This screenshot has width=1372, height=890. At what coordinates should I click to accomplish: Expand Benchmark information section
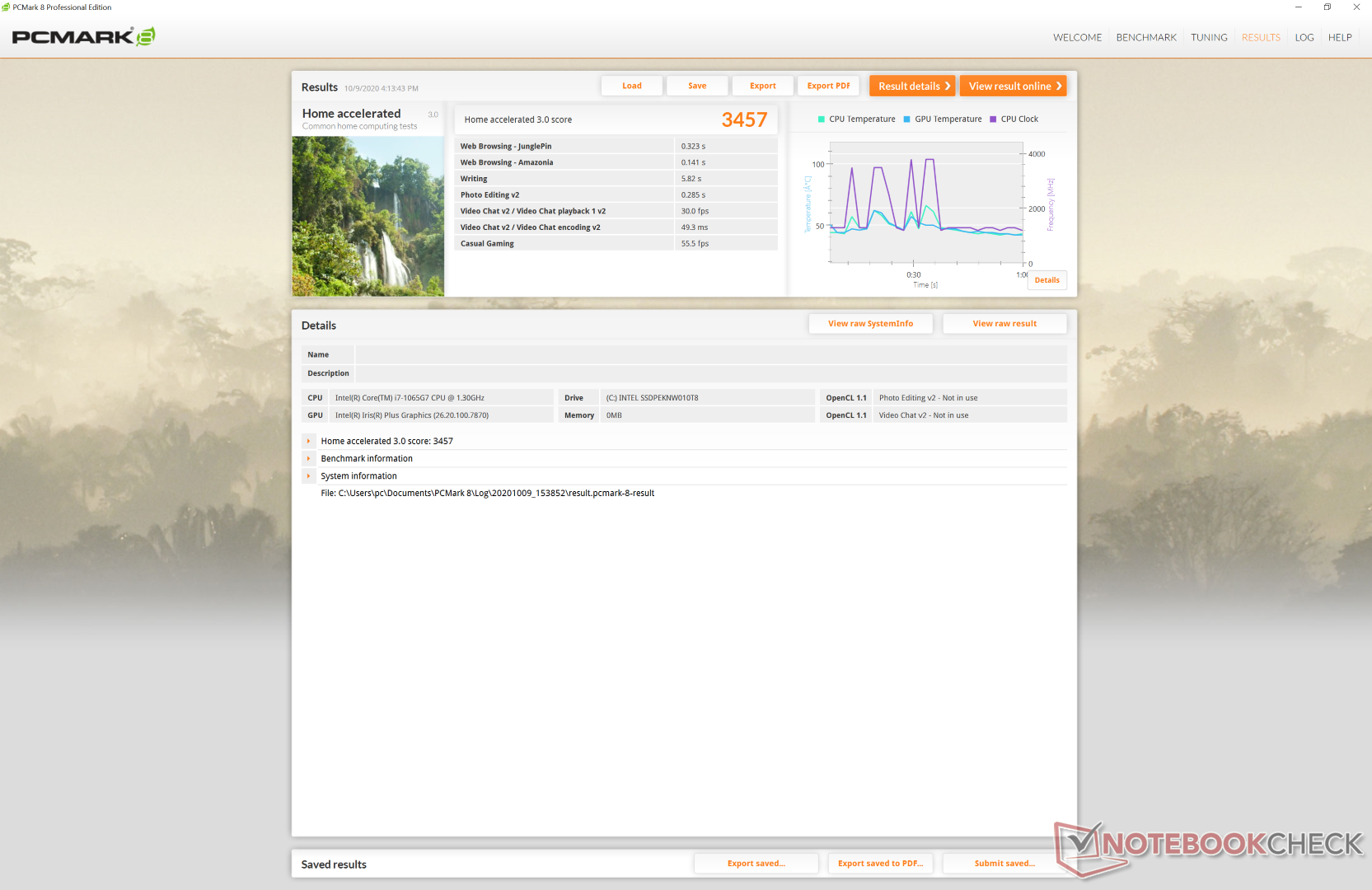[x=309, y=458]
